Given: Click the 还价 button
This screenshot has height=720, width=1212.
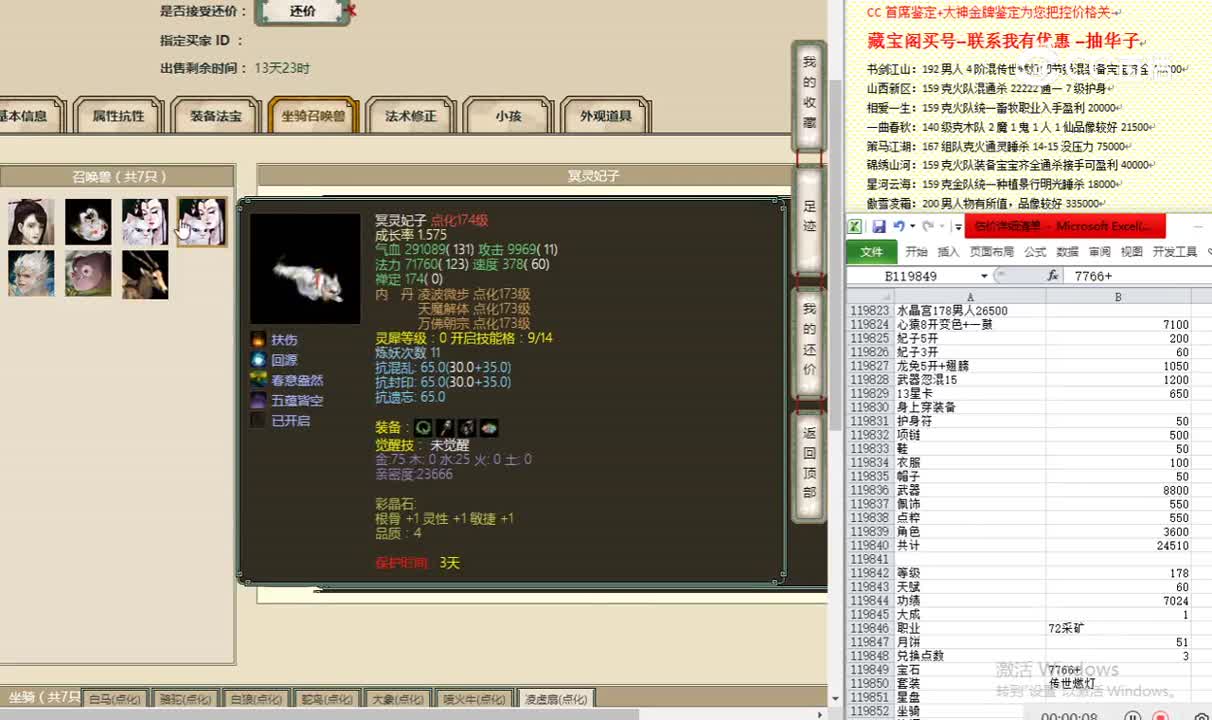Looking at the screenshot, I should [x=303, y=11].
